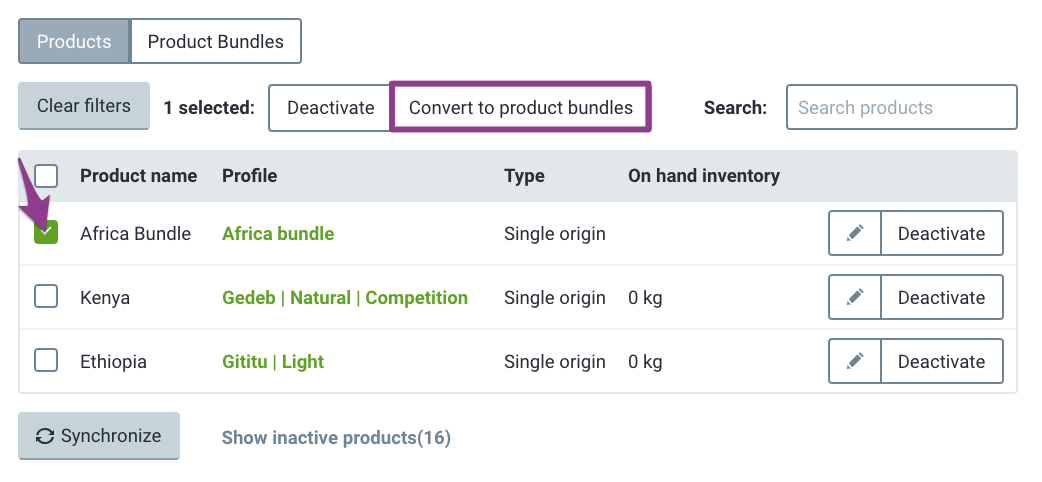Image resolution: width=1042 pixels, height=482 pixels.
Task: Edit Africa Bundle with pencil icon
Action: pyautogui.click(x=855, y=233)
